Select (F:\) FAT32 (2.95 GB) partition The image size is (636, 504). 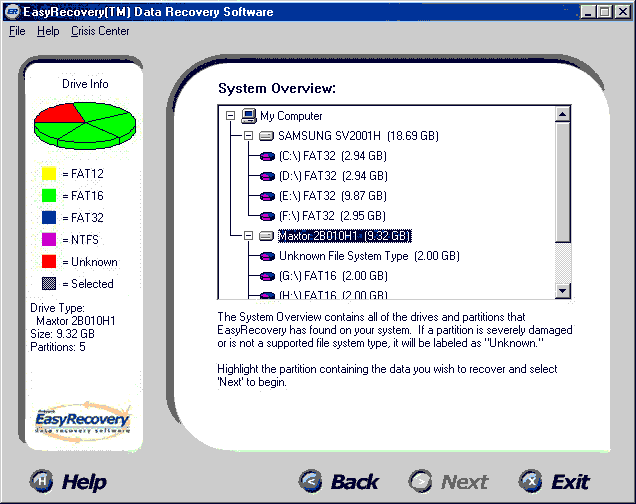coord(332,216)
